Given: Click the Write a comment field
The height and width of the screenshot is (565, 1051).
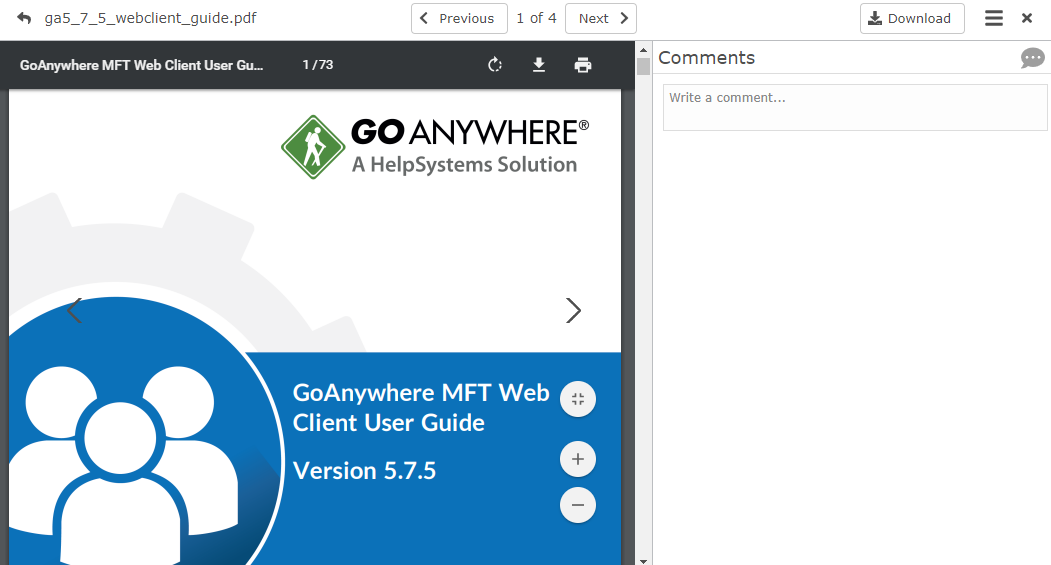Looking at the screenshot, I should pyautogui.click(x=855, y=107).
